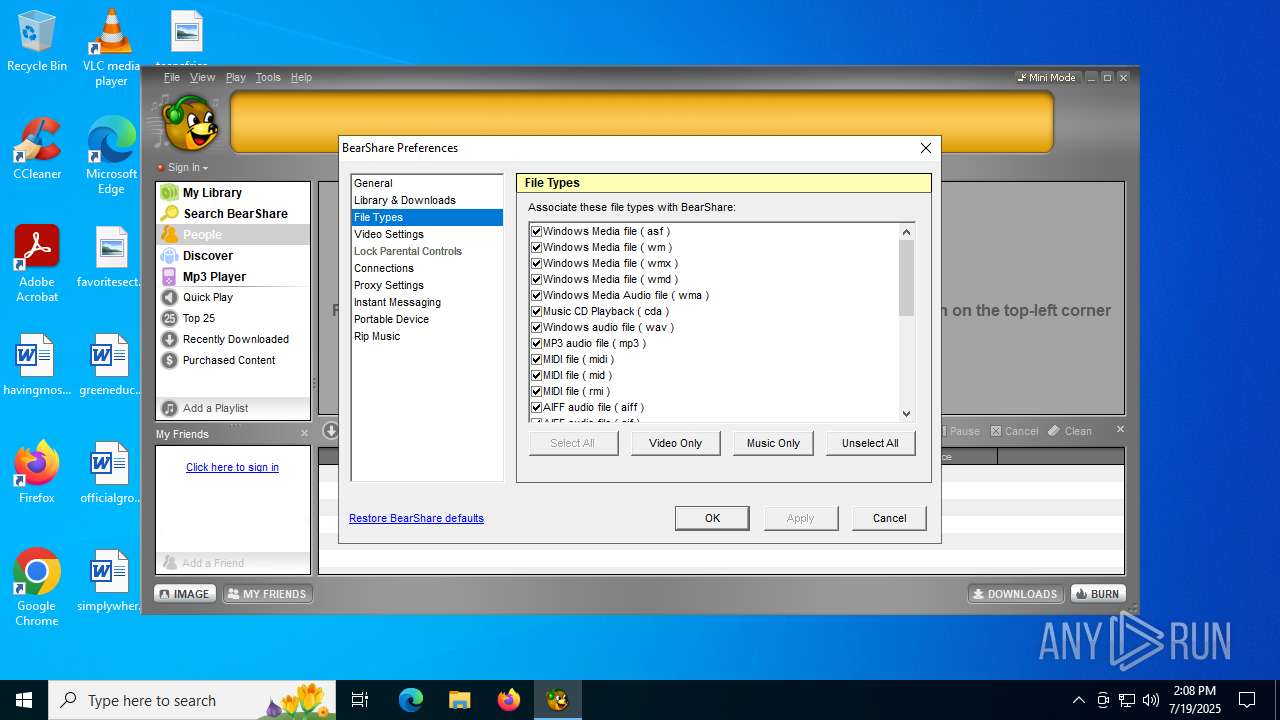Uncheck Windows Media file (wm)
This screenshot has height=720, width=1280.
[x=536, y=247]
